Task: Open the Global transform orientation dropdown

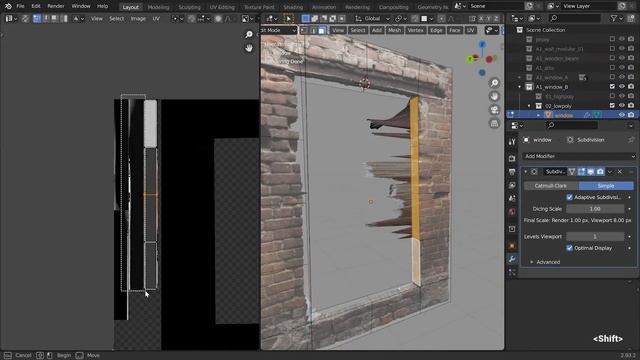Action: 372,18
